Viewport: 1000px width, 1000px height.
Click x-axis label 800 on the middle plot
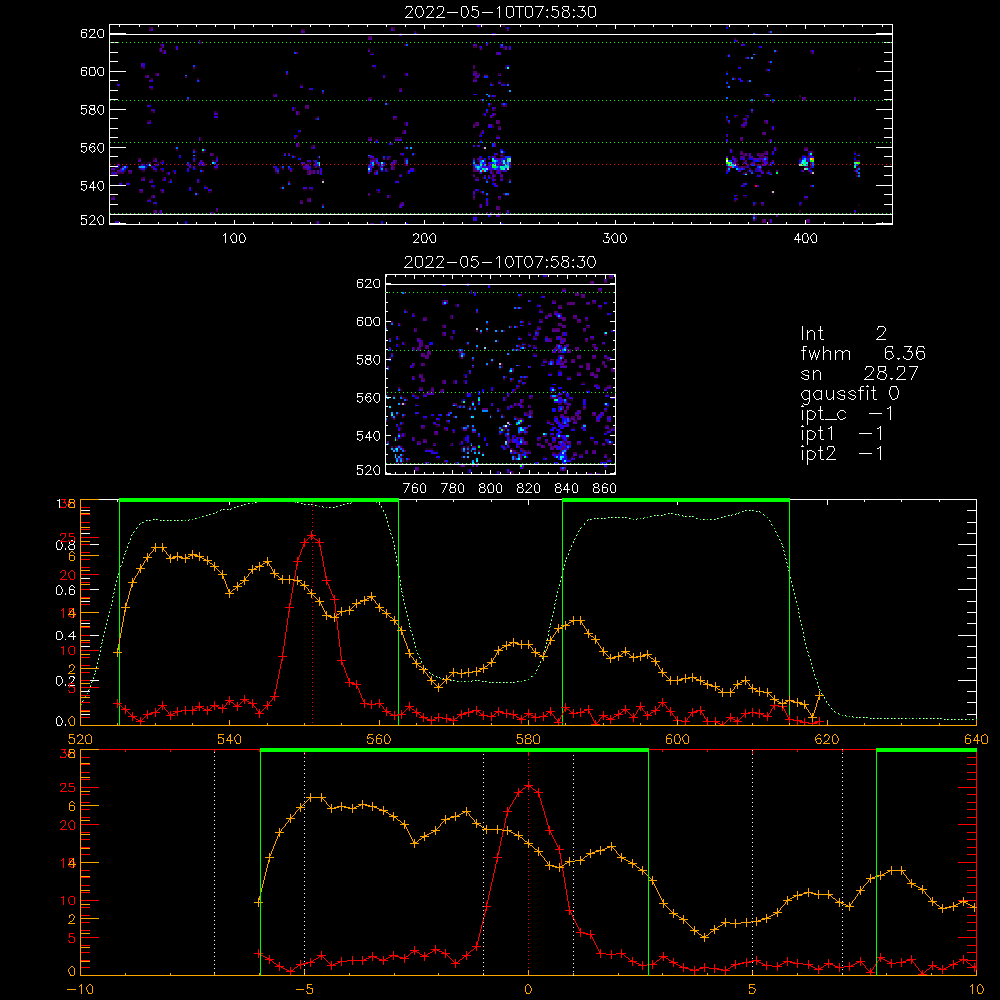490,489
